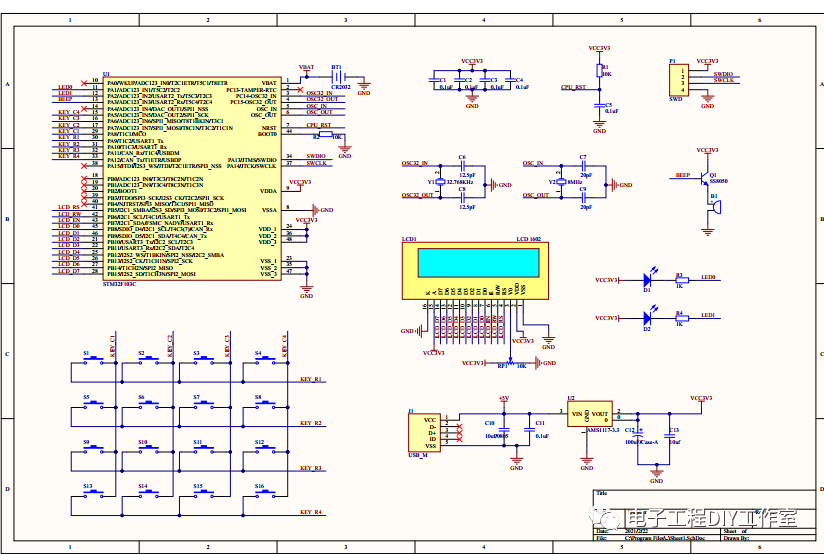The height and width of the screenshot is (554, 824).
Task: Click the SWD header P1 connector
Action: pos(678,80)
